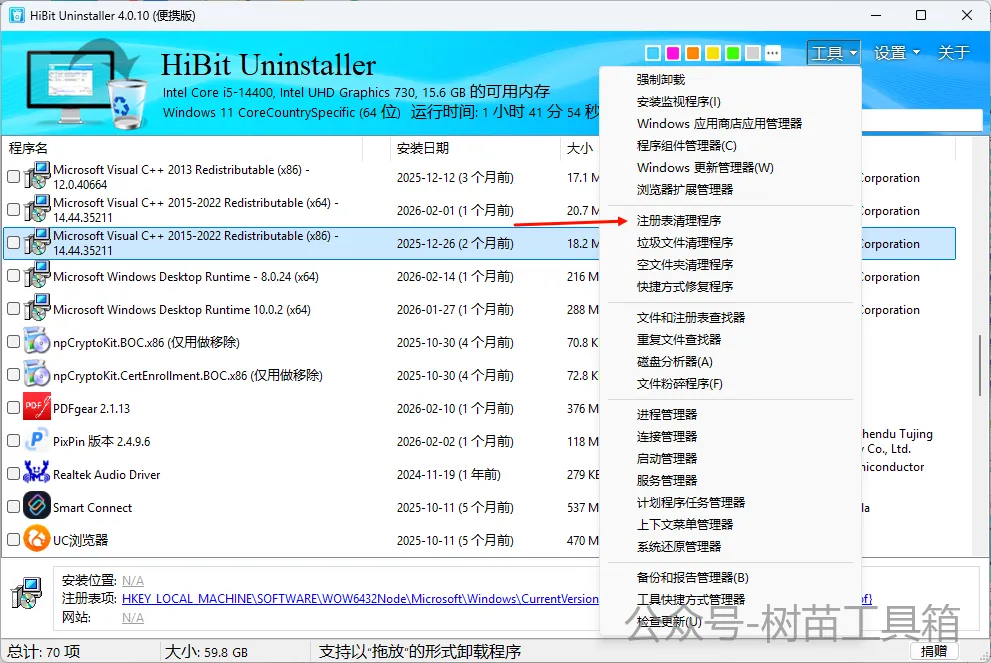Pick the yellow theme color swatch
This screenshot has width=991, height=663.
[713, 53]
